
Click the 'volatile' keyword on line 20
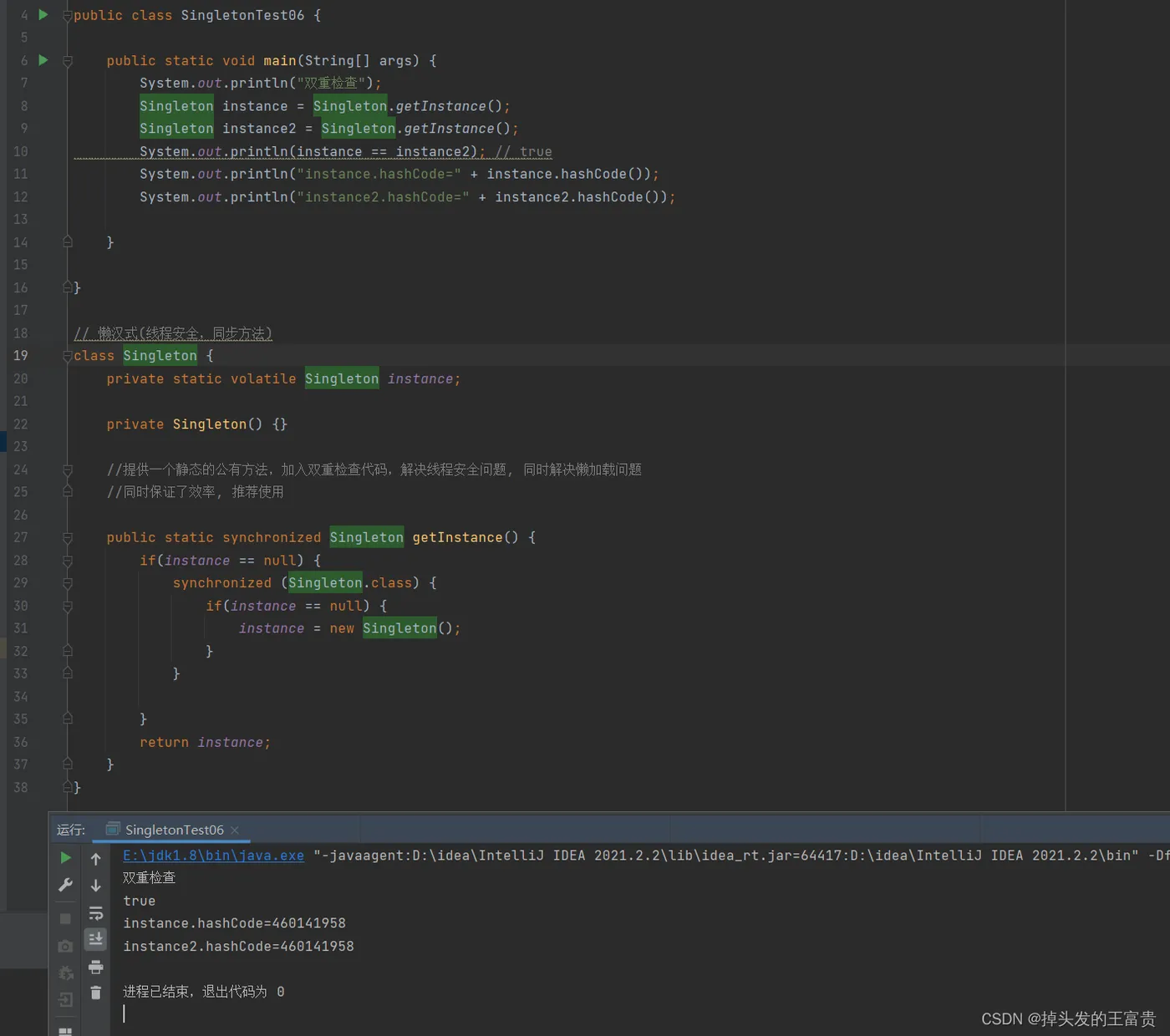point(263,378)
